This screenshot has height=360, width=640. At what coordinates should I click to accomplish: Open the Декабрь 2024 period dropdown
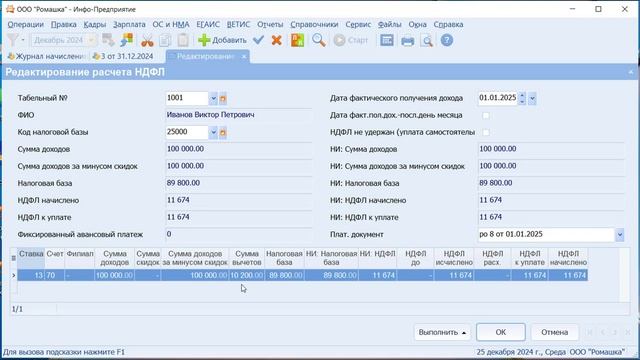[91, 40]
